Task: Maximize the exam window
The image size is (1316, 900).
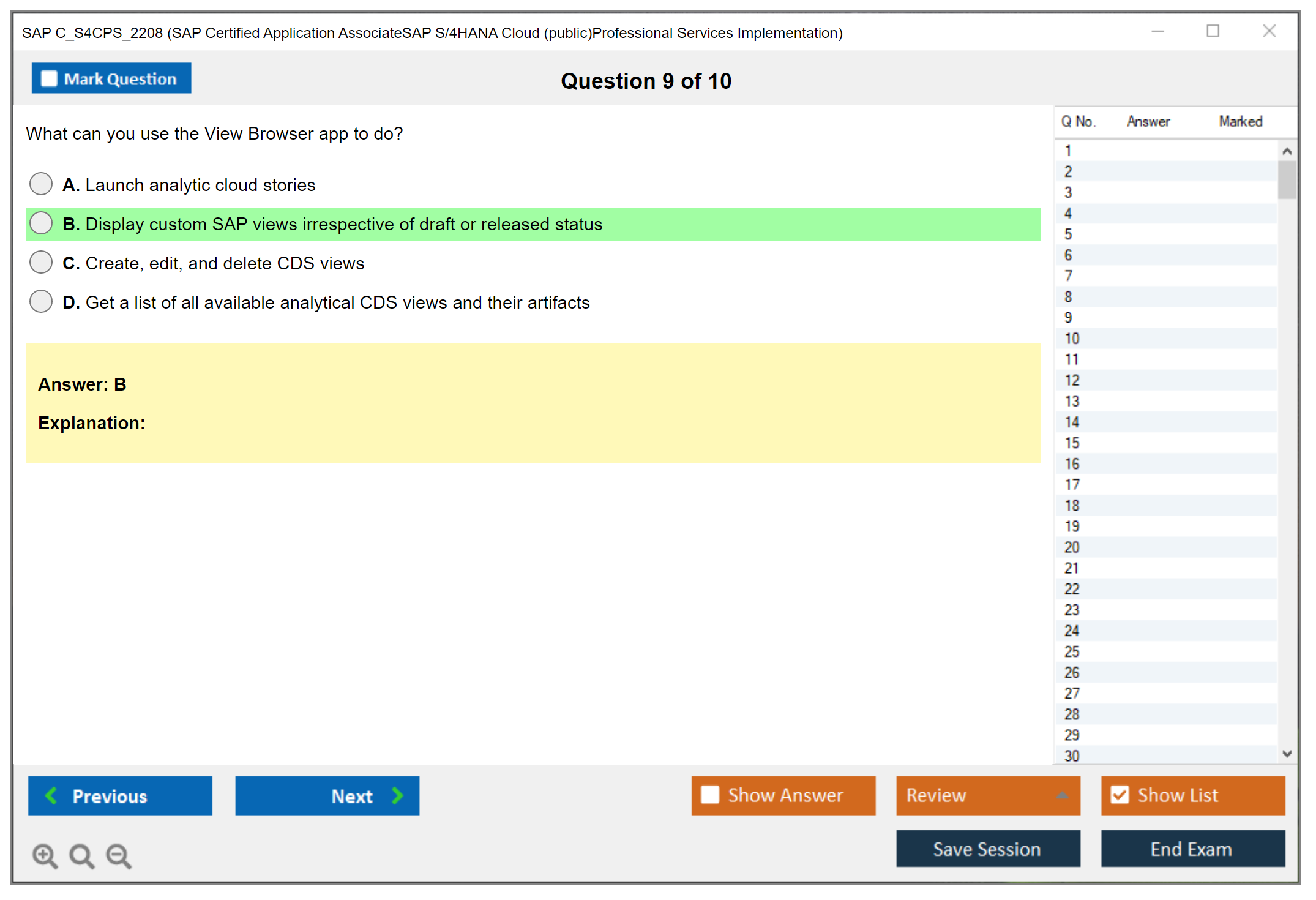Action: tap(1213, 31)
